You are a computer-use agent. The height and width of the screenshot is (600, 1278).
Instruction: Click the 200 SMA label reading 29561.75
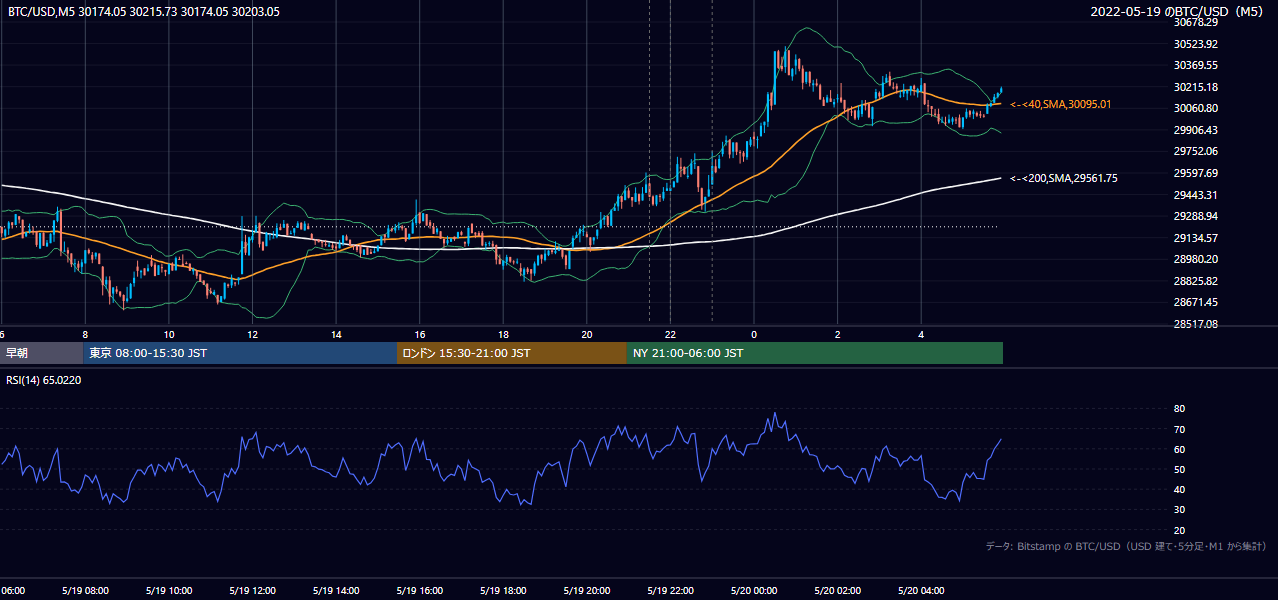1064,178
